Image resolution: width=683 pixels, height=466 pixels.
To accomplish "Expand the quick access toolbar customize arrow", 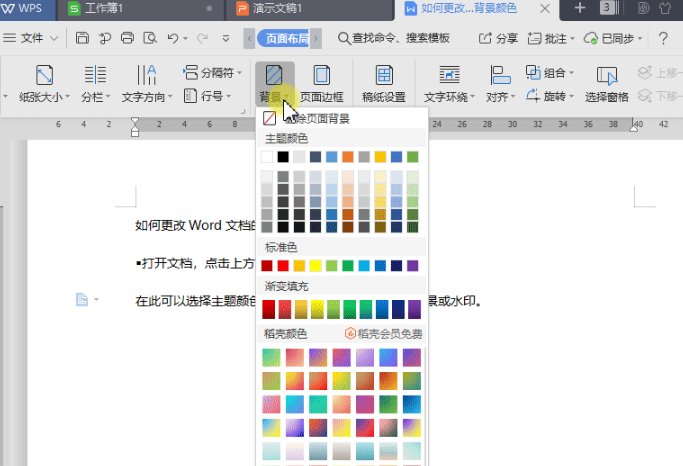I will click(x=226, y=38).
